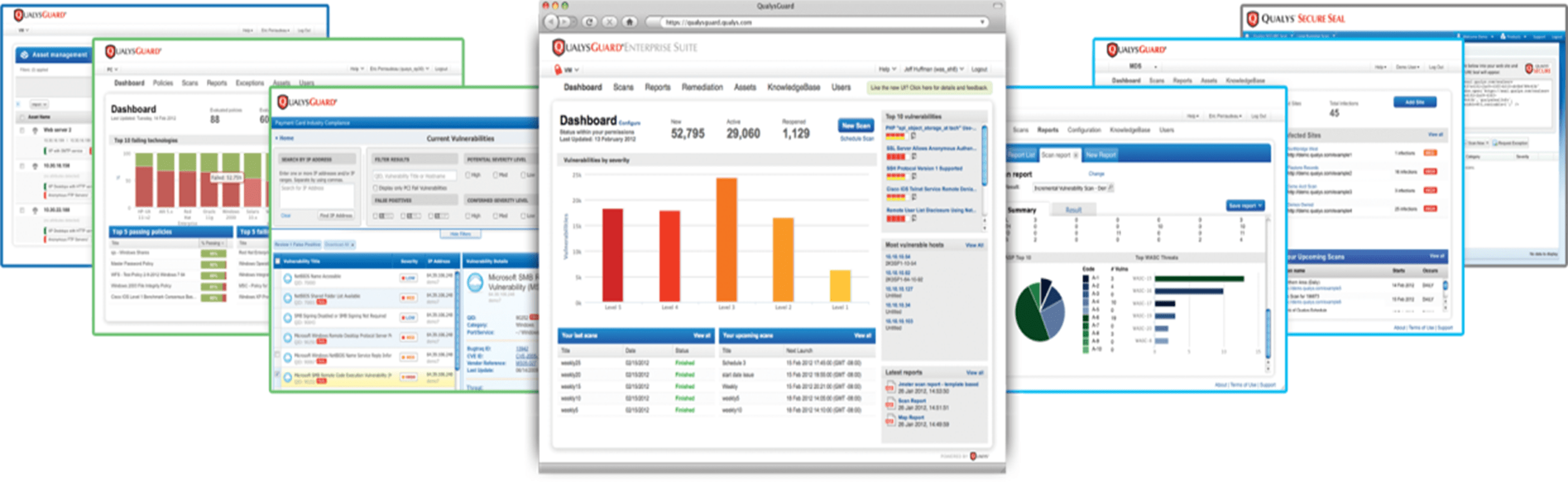Click the Level 3 orange severity bar

pos(726,239)
